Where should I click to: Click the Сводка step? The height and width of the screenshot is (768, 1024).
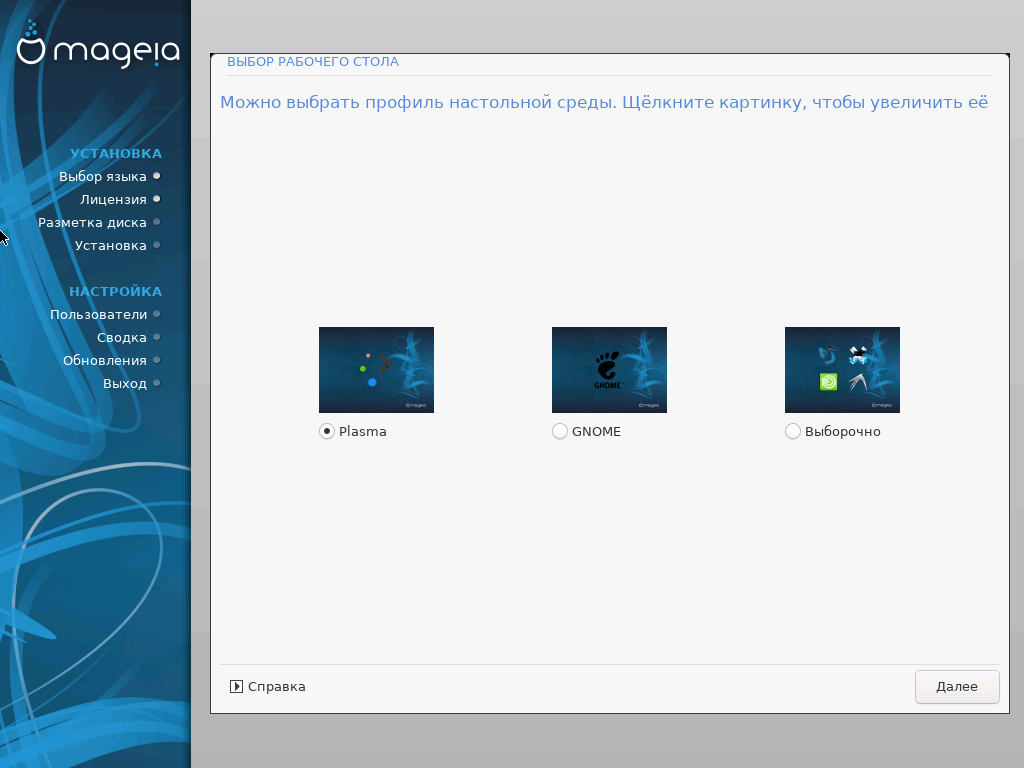click(x=121, y=338)
